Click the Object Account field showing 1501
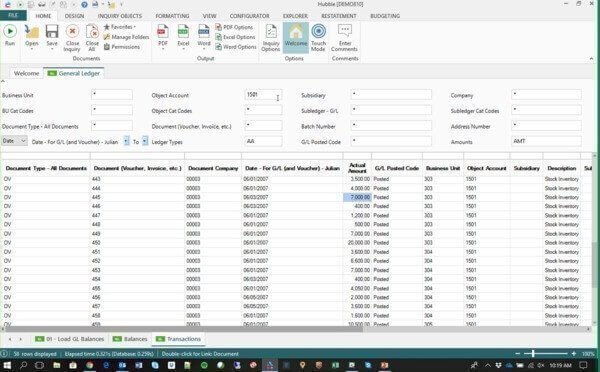The height and width of the screenshot is (372, 600). (263, 95)
